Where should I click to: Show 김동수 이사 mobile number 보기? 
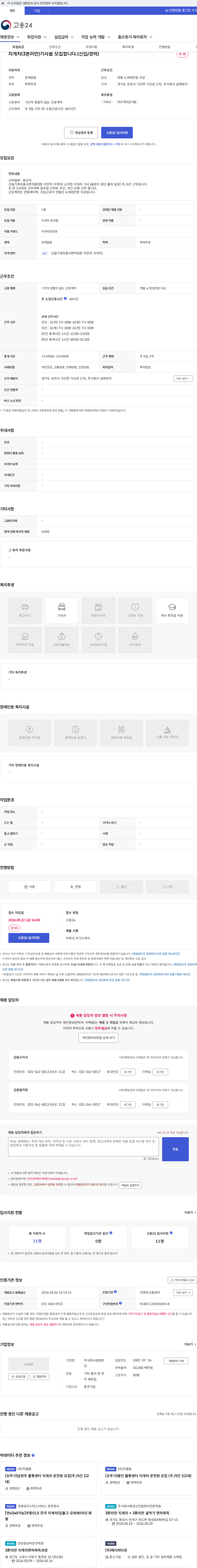coord(128,1072)
